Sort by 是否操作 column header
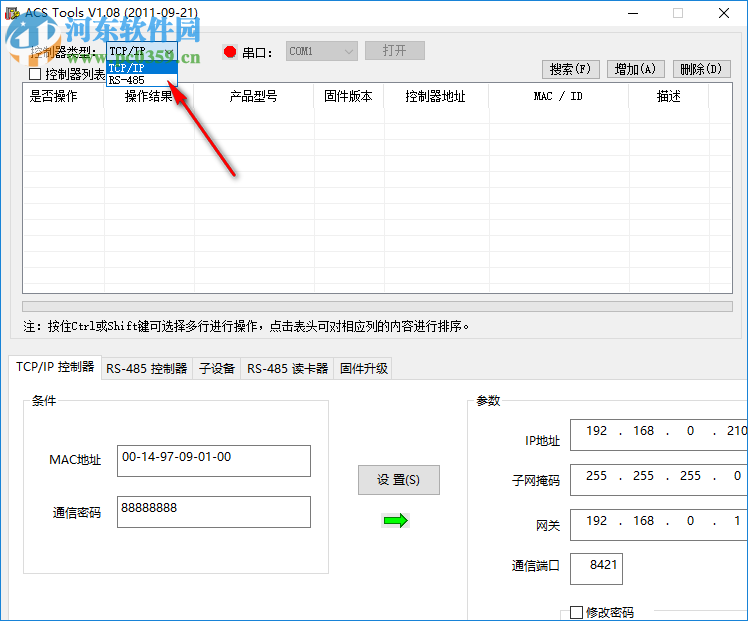 63,96
